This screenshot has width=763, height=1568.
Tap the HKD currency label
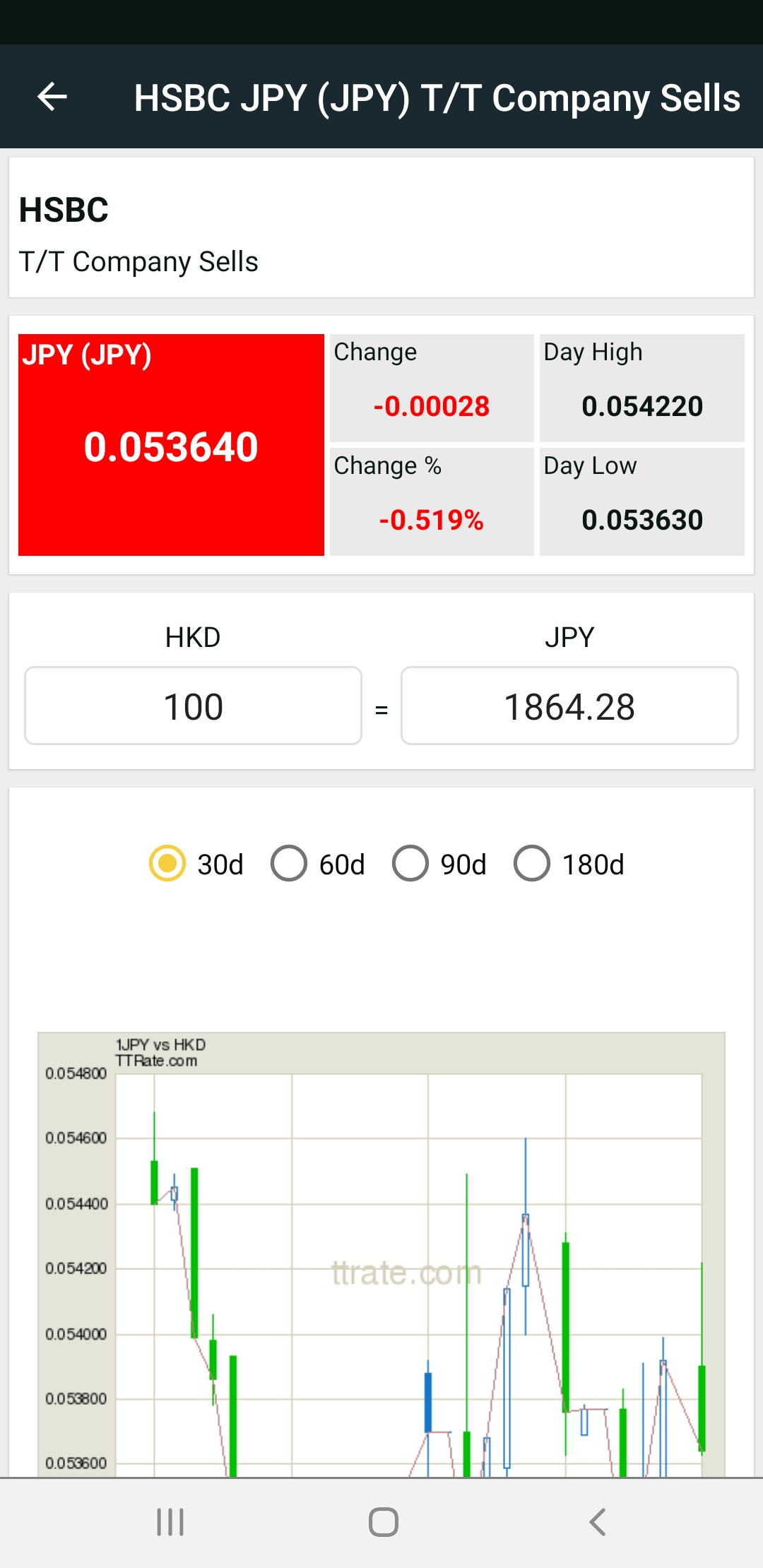pos(193,637)
